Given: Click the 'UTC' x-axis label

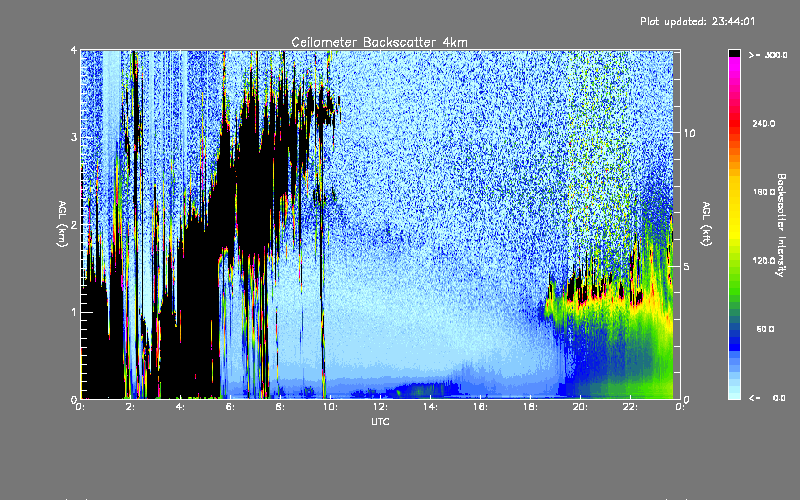Looking at the screenshot, I should pyautogui.click(x=380, y=421).
